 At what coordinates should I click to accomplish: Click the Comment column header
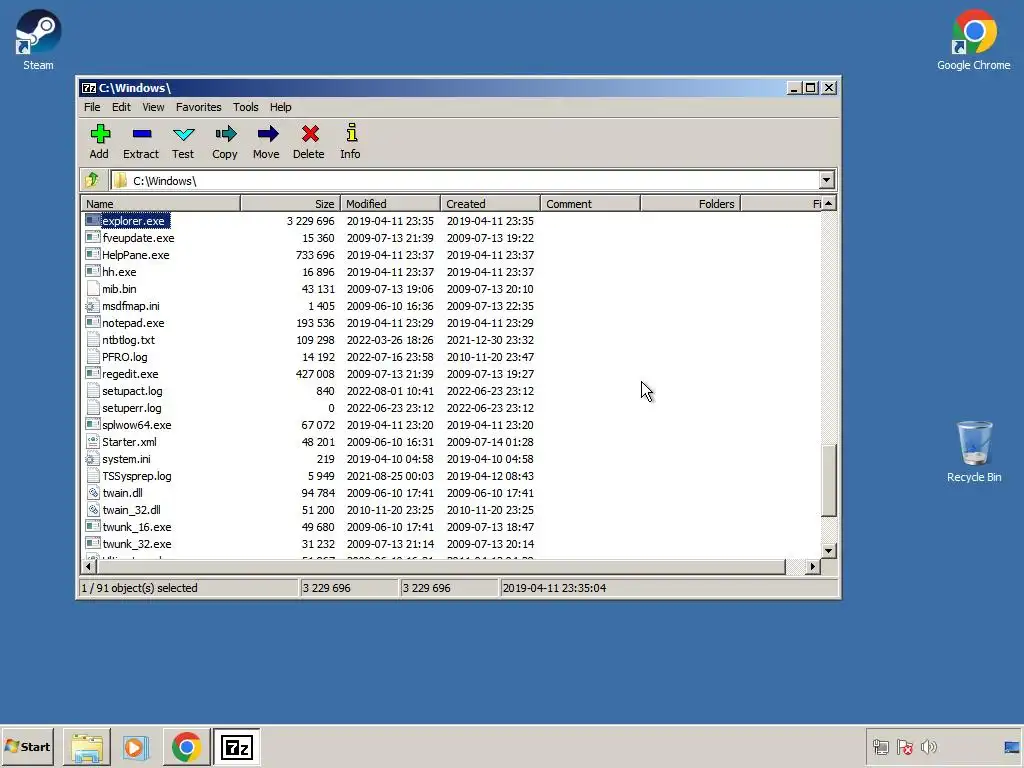(590, 204)
